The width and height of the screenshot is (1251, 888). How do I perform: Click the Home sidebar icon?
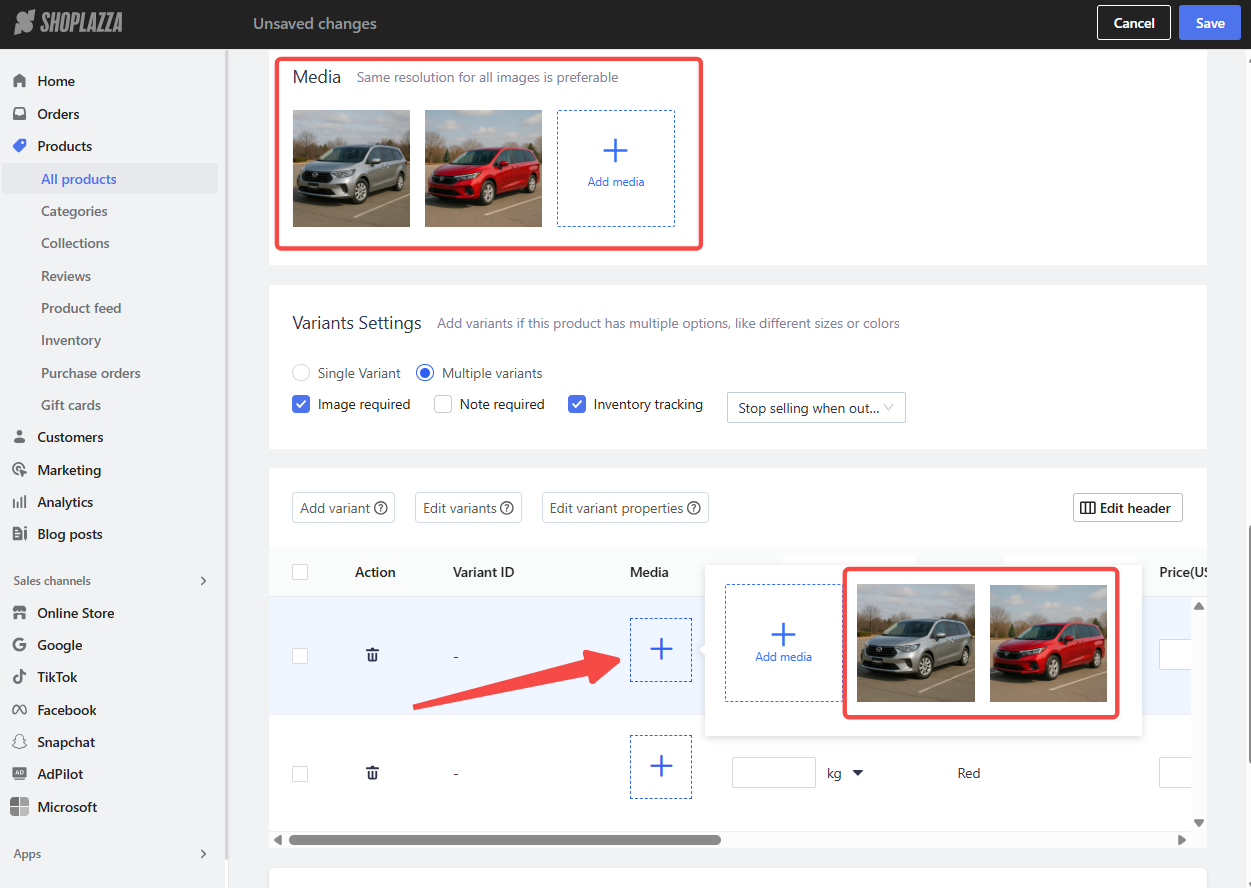[x=19, y=81]
